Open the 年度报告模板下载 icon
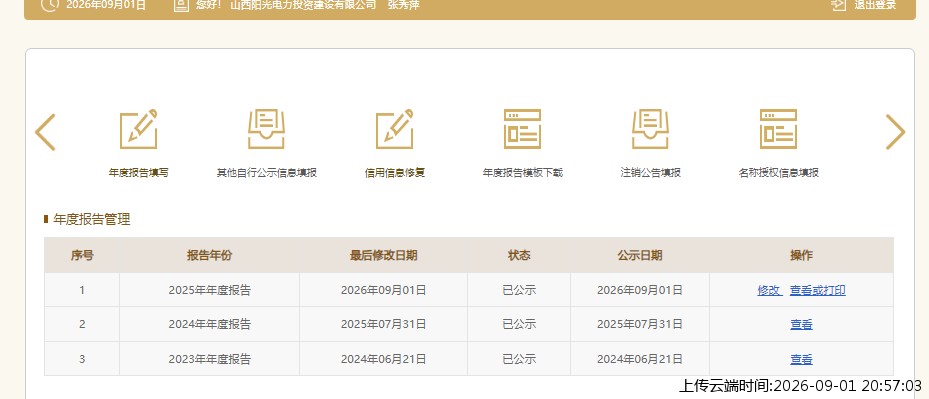 point(523,129)
